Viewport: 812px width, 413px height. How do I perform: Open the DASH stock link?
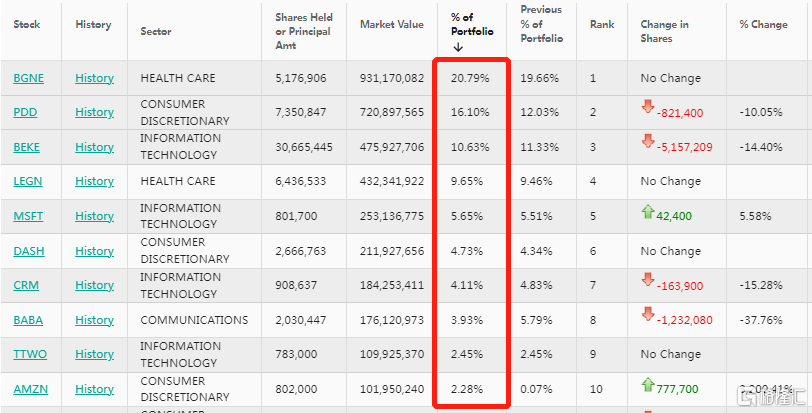28,251
